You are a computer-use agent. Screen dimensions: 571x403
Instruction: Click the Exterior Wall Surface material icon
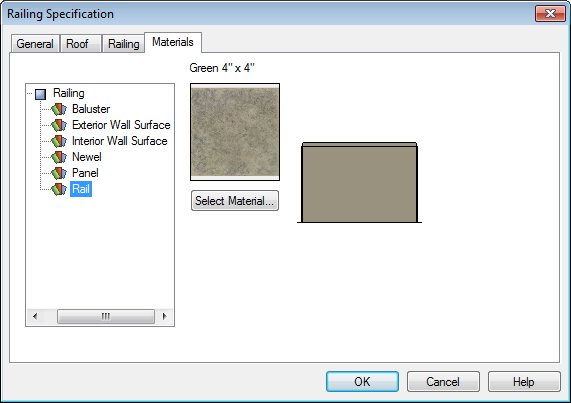(59, 125)
